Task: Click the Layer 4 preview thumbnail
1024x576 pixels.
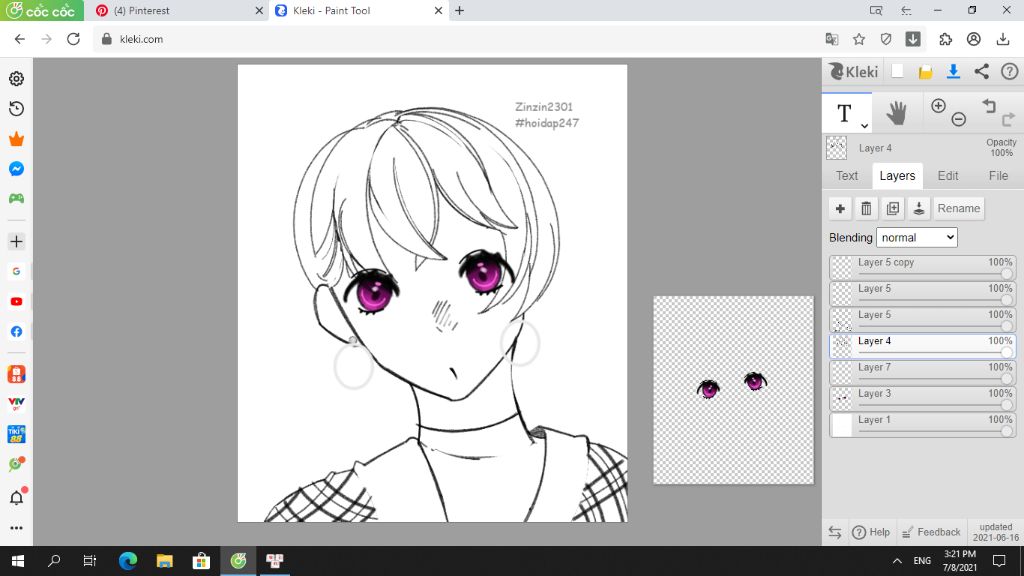Action: (836, 148)
